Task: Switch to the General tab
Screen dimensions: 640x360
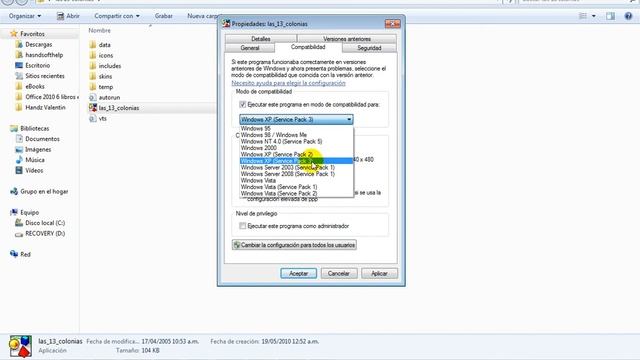Action: coord(250,48)
